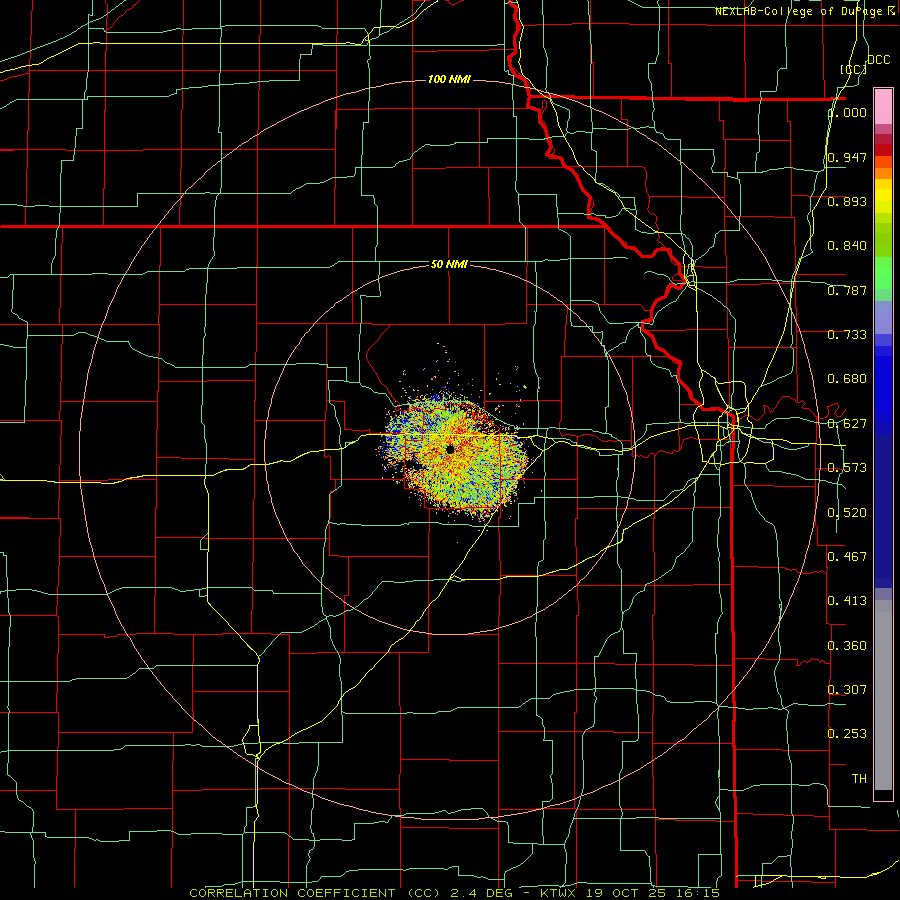Select the 0.413 legend value
The width and height of the screenshot is (900, 900).
tap(847, 601)
